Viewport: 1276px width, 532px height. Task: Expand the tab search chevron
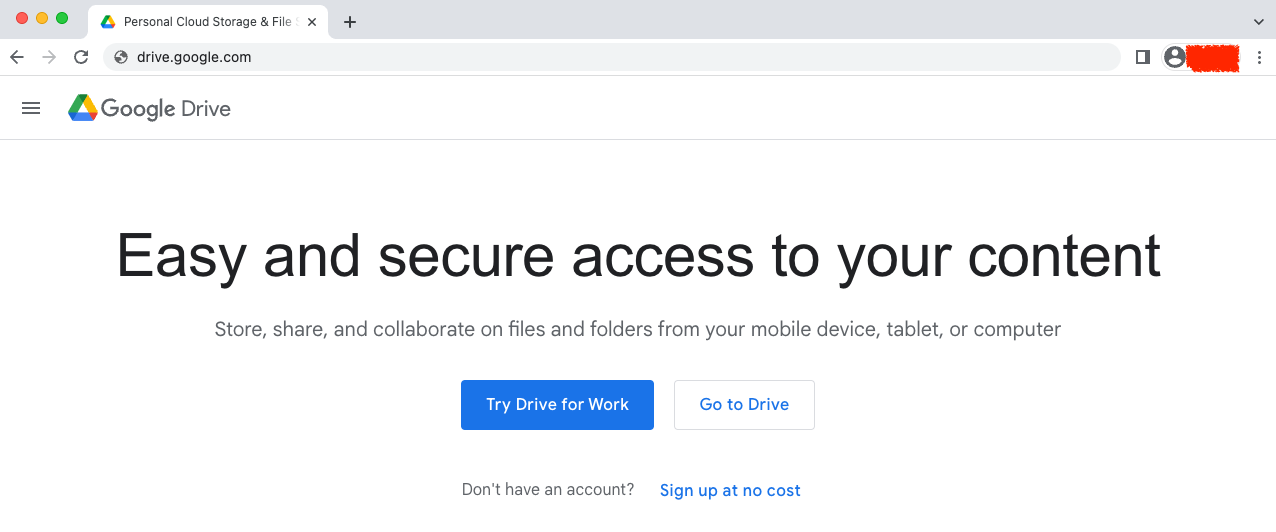[x=1258, y=21]
